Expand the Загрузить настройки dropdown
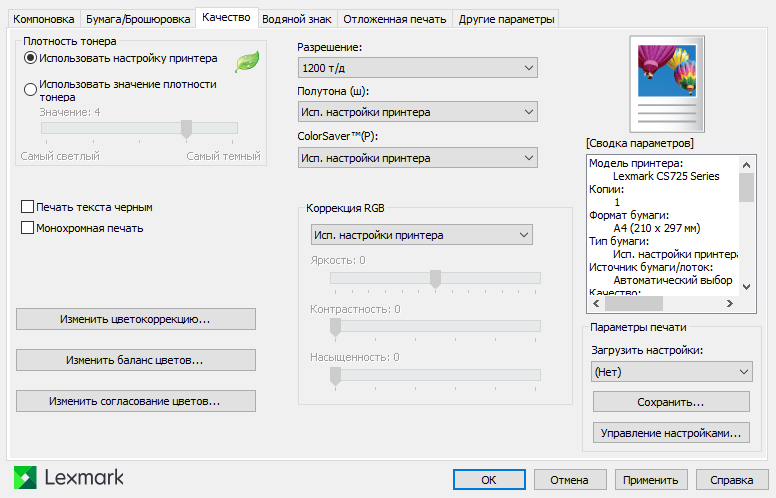The height and width of the screenshot is (498, 776). pos(670,372)
